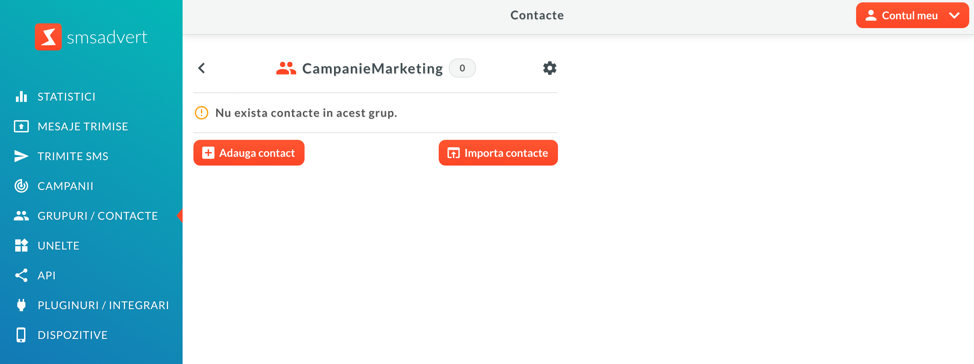
Task: Click the Campanii target icon
Action: (22, 186)
